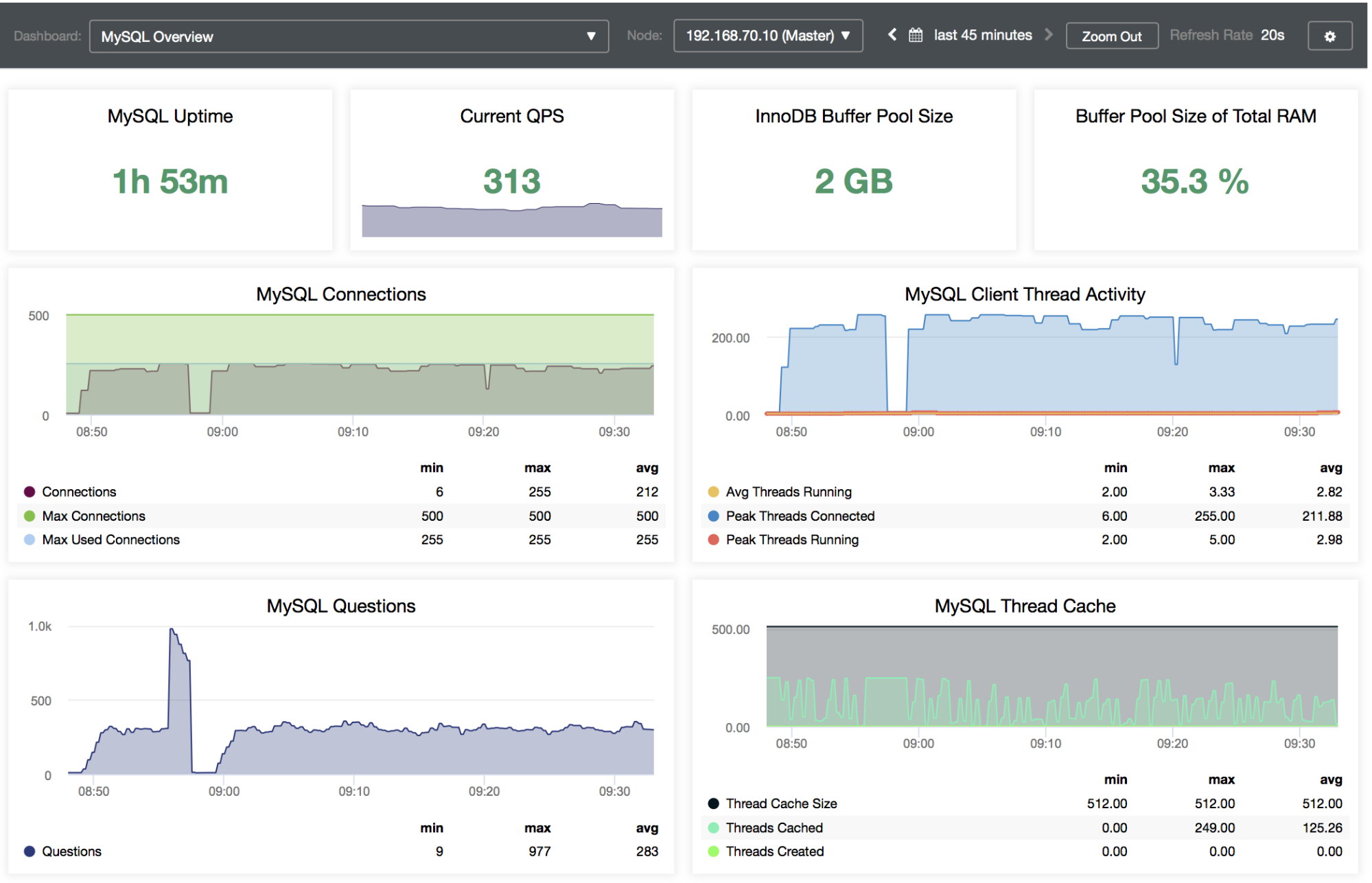Click the Buffer Pool Size of Total RAM title
The width and height of the screenshot is (1372, 883).
coord(1196,116)
